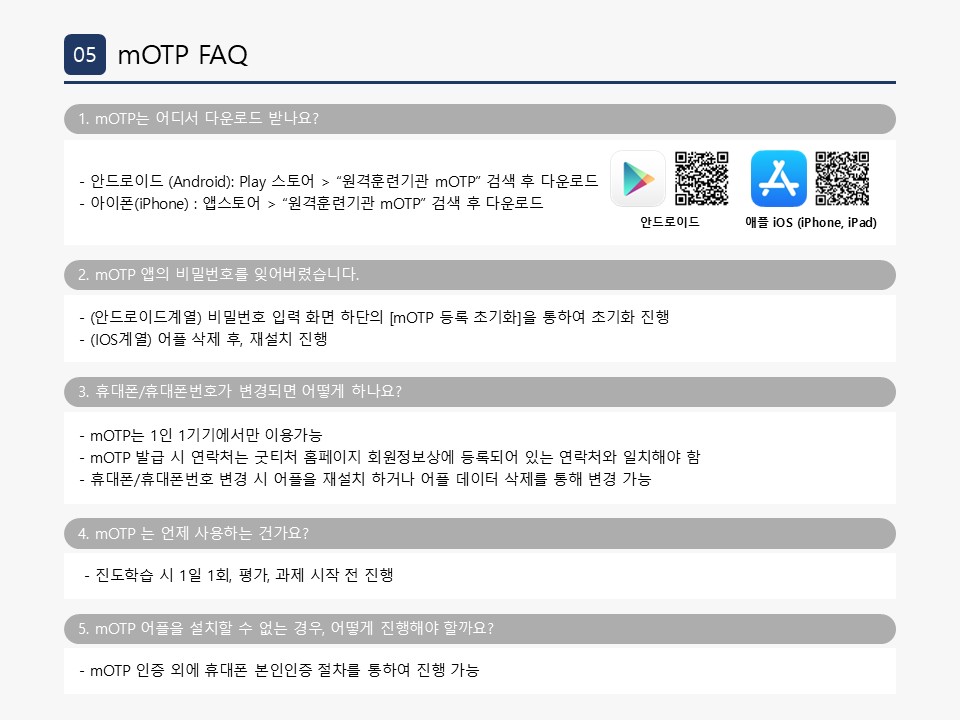
Task: Click the iPhone 앱스토어 download instruction line
Action: click(311, 203)
